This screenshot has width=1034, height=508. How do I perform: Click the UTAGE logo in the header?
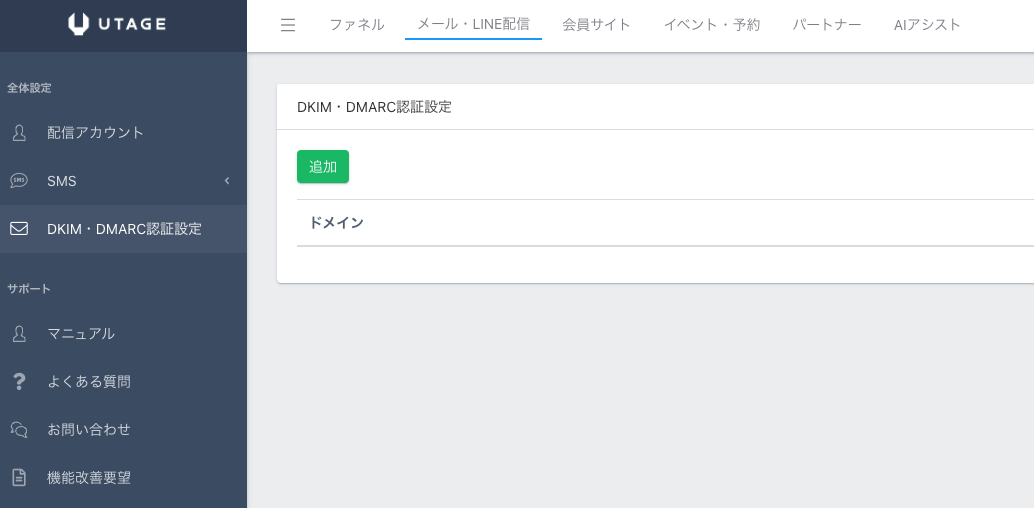(x=117, y=24)
